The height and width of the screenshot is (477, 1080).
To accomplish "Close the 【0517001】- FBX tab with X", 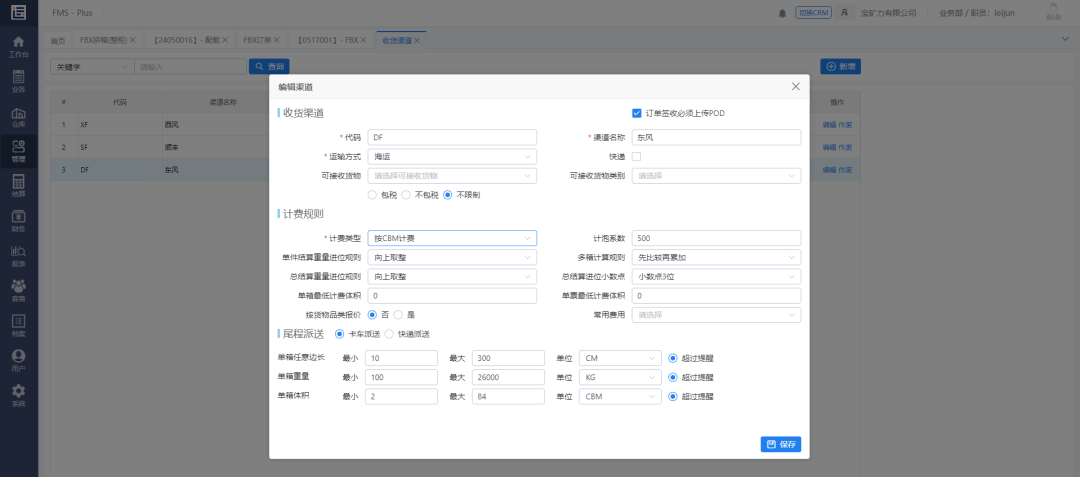I will click(363, 41).
